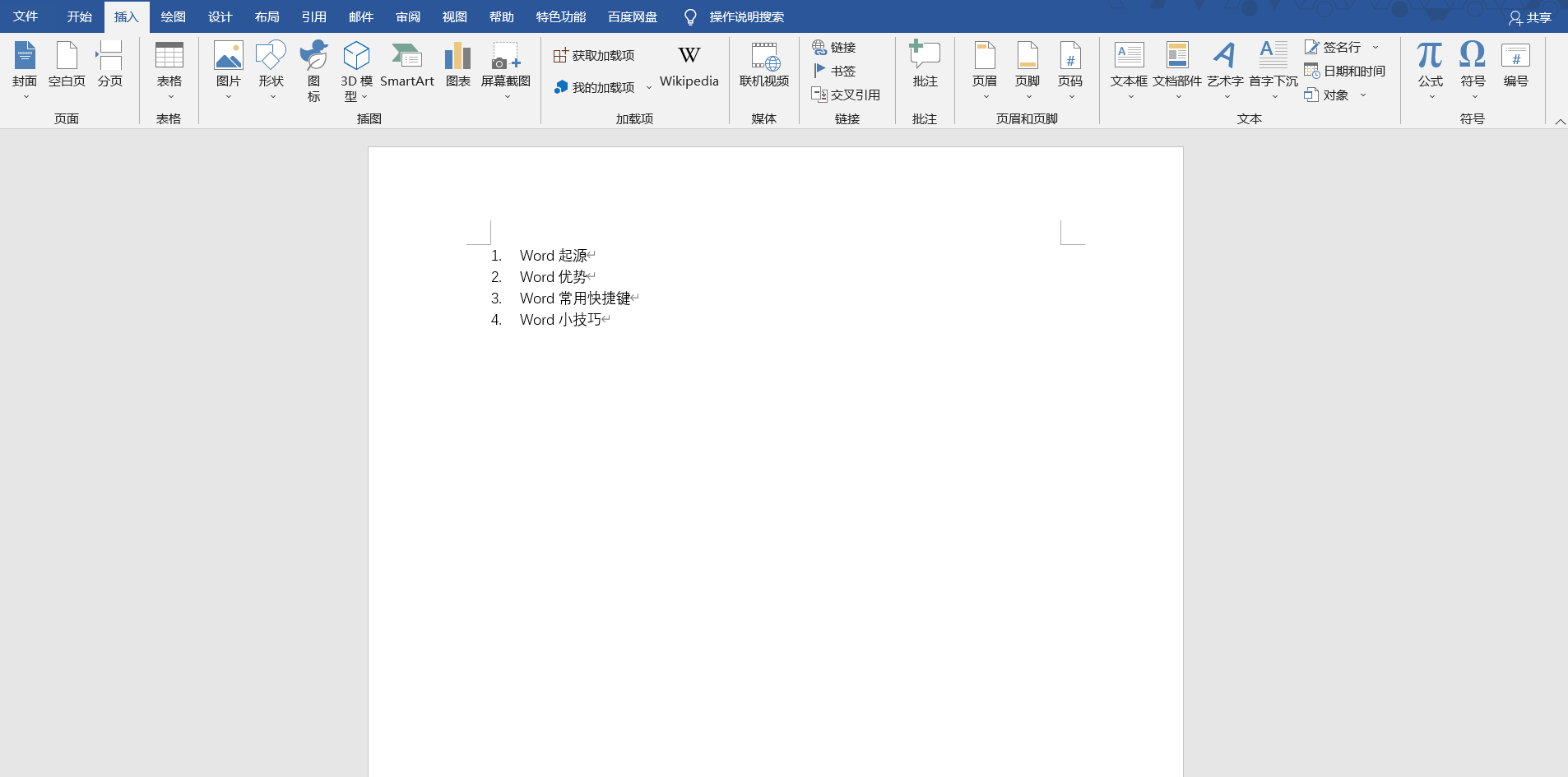1568x777 pixels.
Task: Insert a bookmark (书签)
Action: pos(834,71)
